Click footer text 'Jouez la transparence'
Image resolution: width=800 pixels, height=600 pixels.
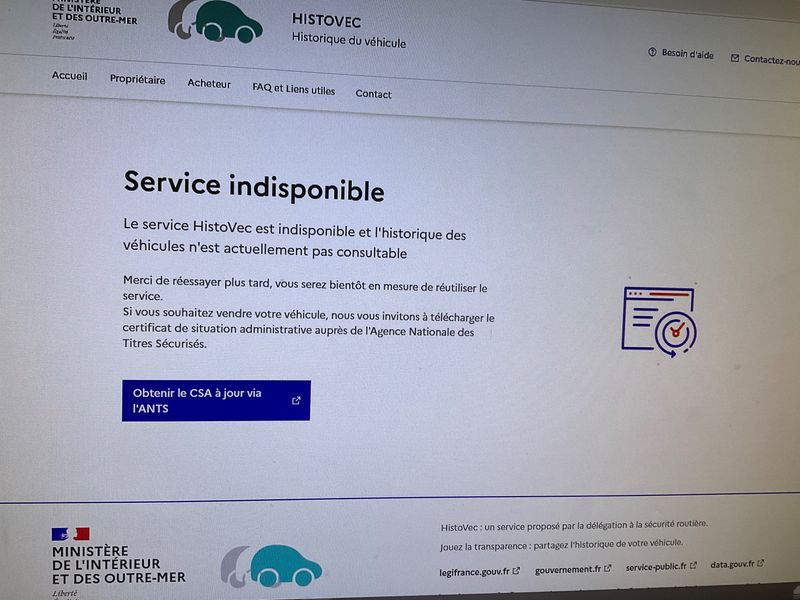pyautogui.click(x=483, y=546)
